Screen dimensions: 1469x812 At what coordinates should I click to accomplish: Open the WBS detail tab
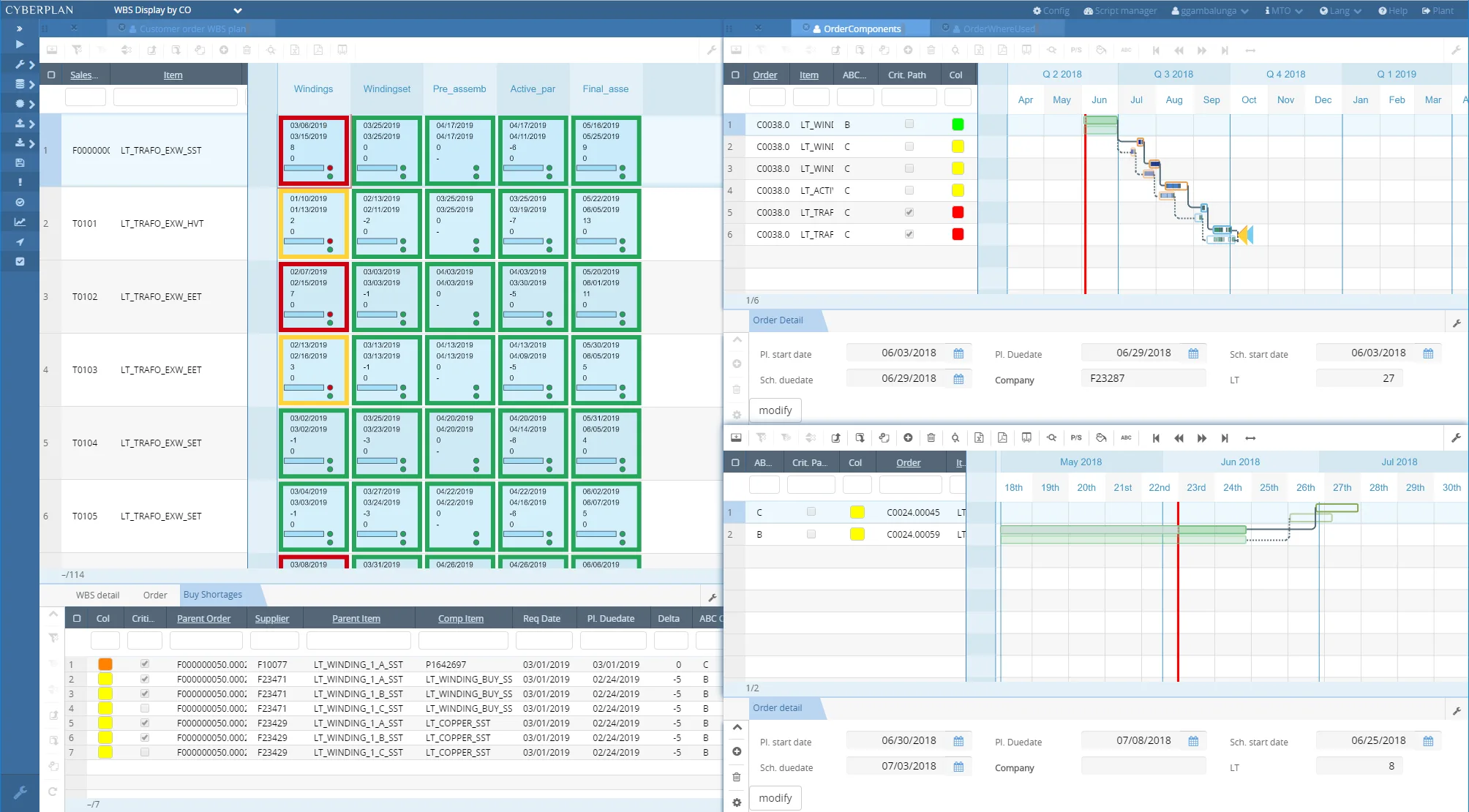(x=97, y=595)
